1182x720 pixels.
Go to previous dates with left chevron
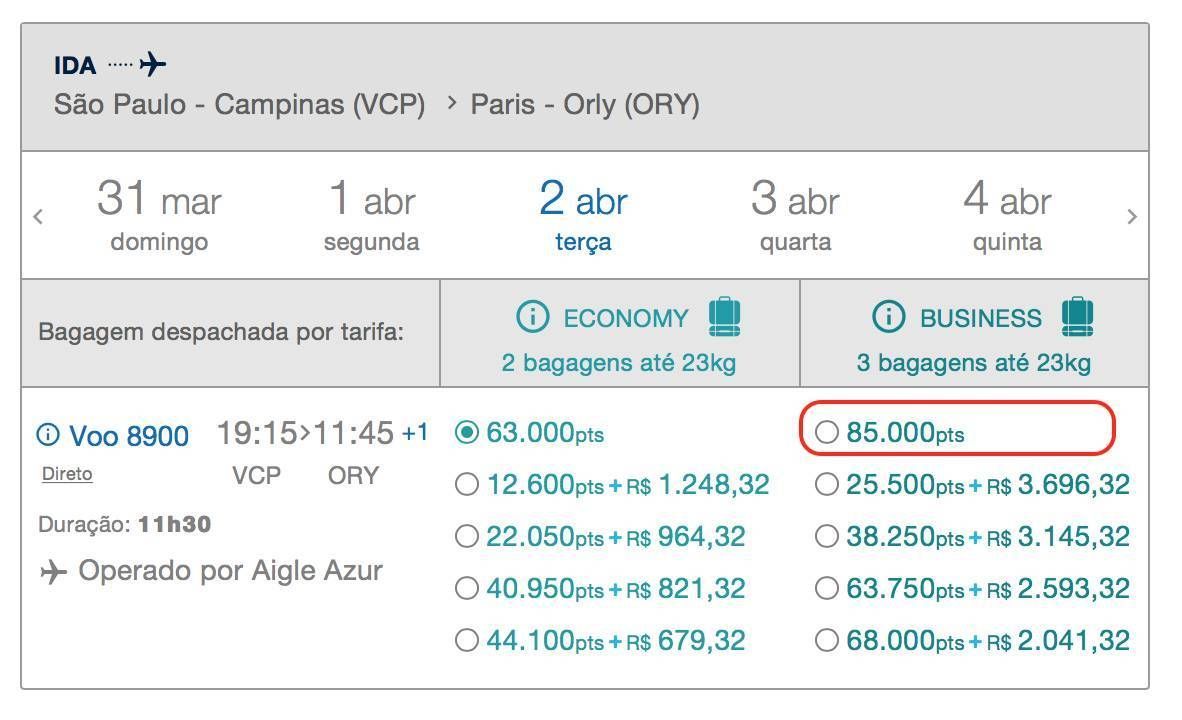[38, 217]
